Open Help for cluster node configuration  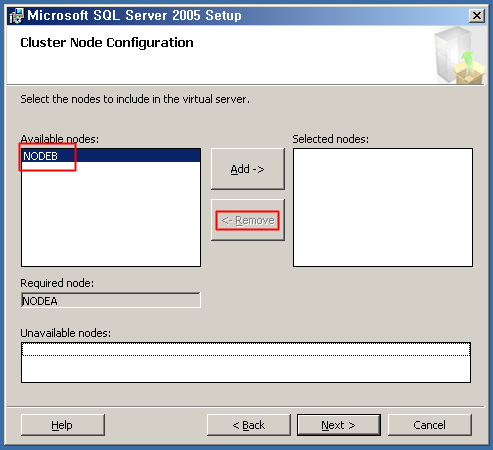pyautogui.click(x=63, y=425)
